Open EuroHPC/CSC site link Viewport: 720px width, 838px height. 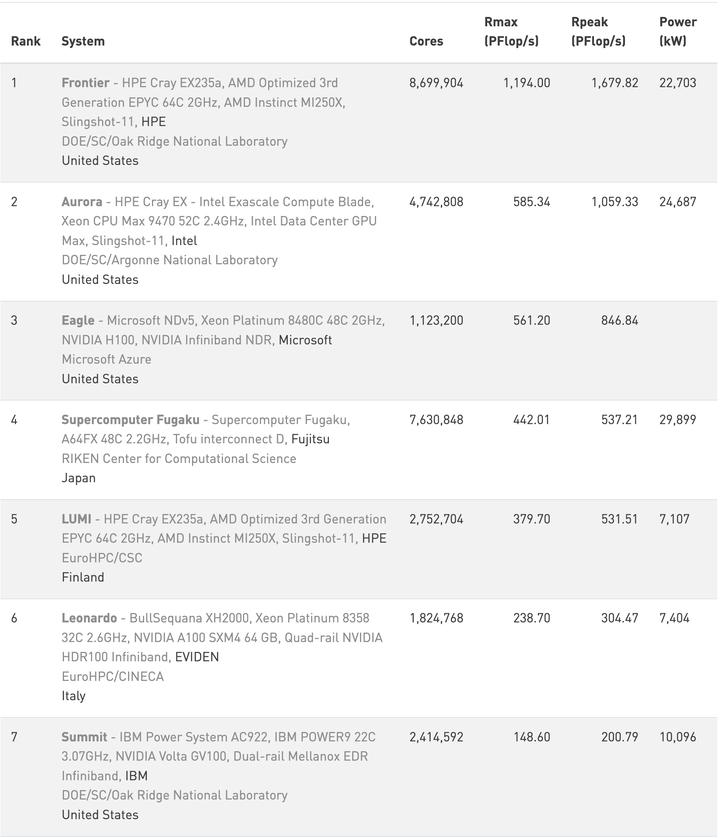click(x=102, y=558)
